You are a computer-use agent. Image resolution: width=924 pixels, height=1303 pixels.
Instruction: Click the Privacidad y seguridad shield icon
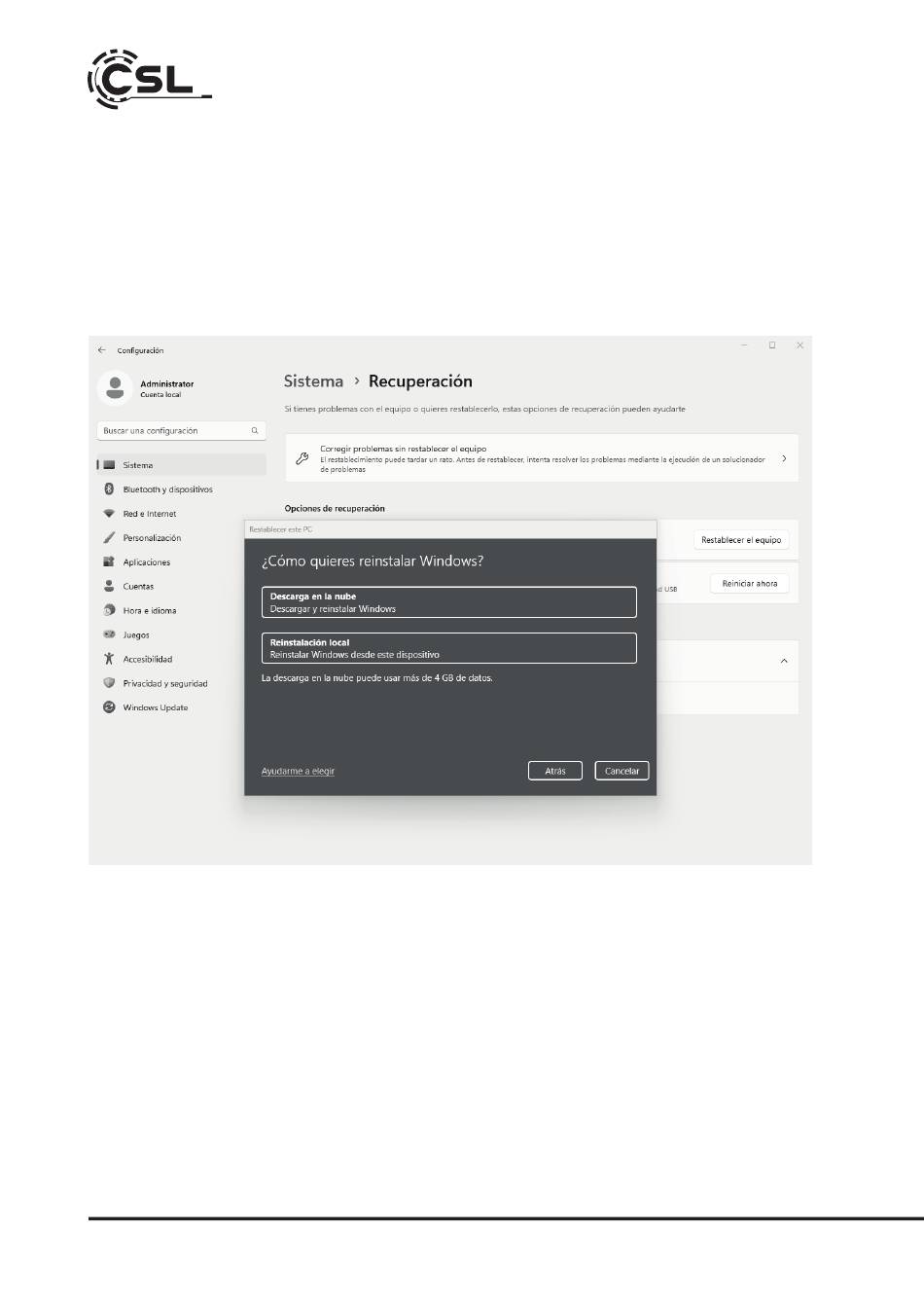109,683
